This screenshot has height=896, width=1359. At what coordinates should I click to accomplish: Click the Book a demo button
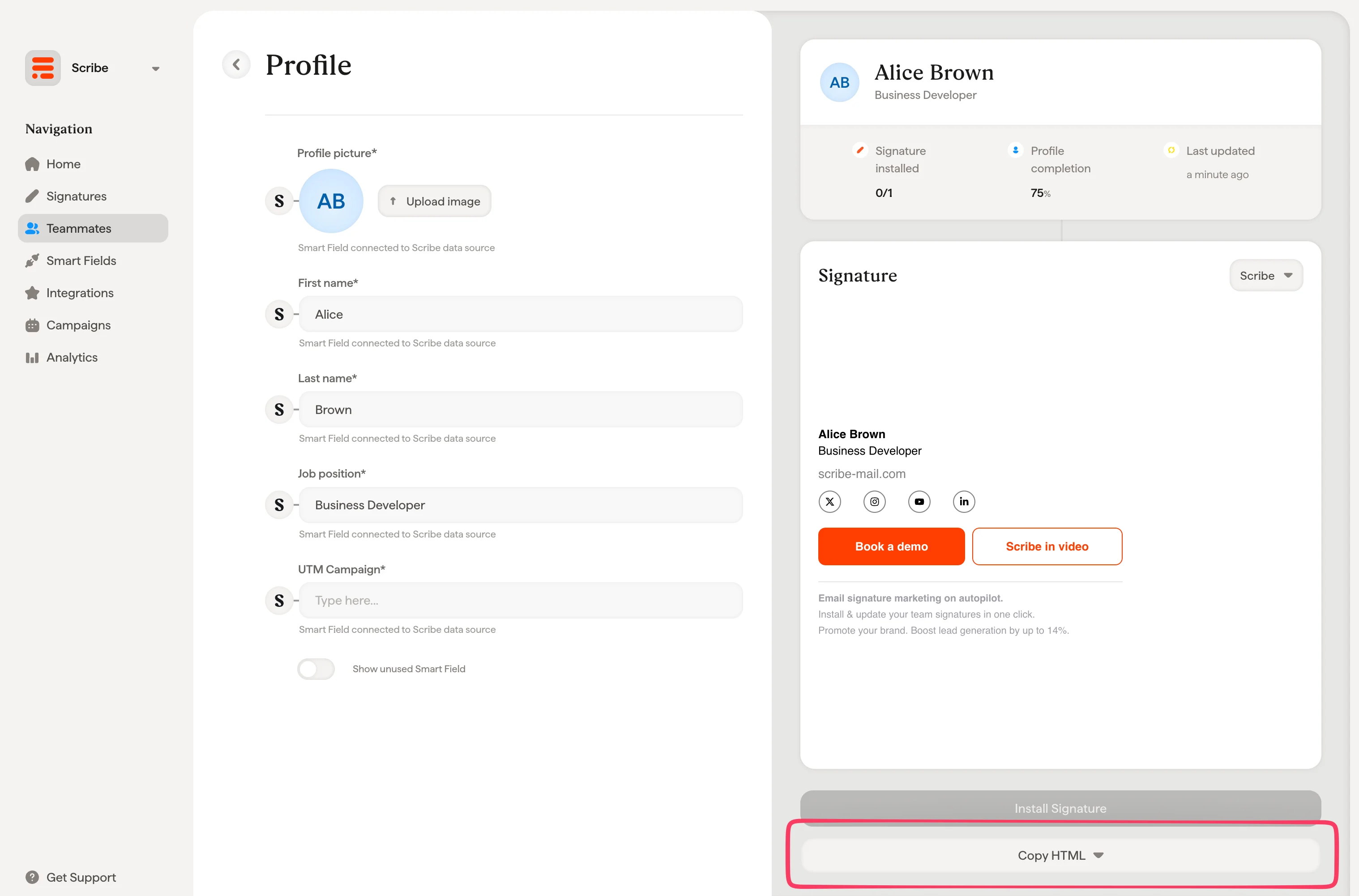[x=892, y=546]
